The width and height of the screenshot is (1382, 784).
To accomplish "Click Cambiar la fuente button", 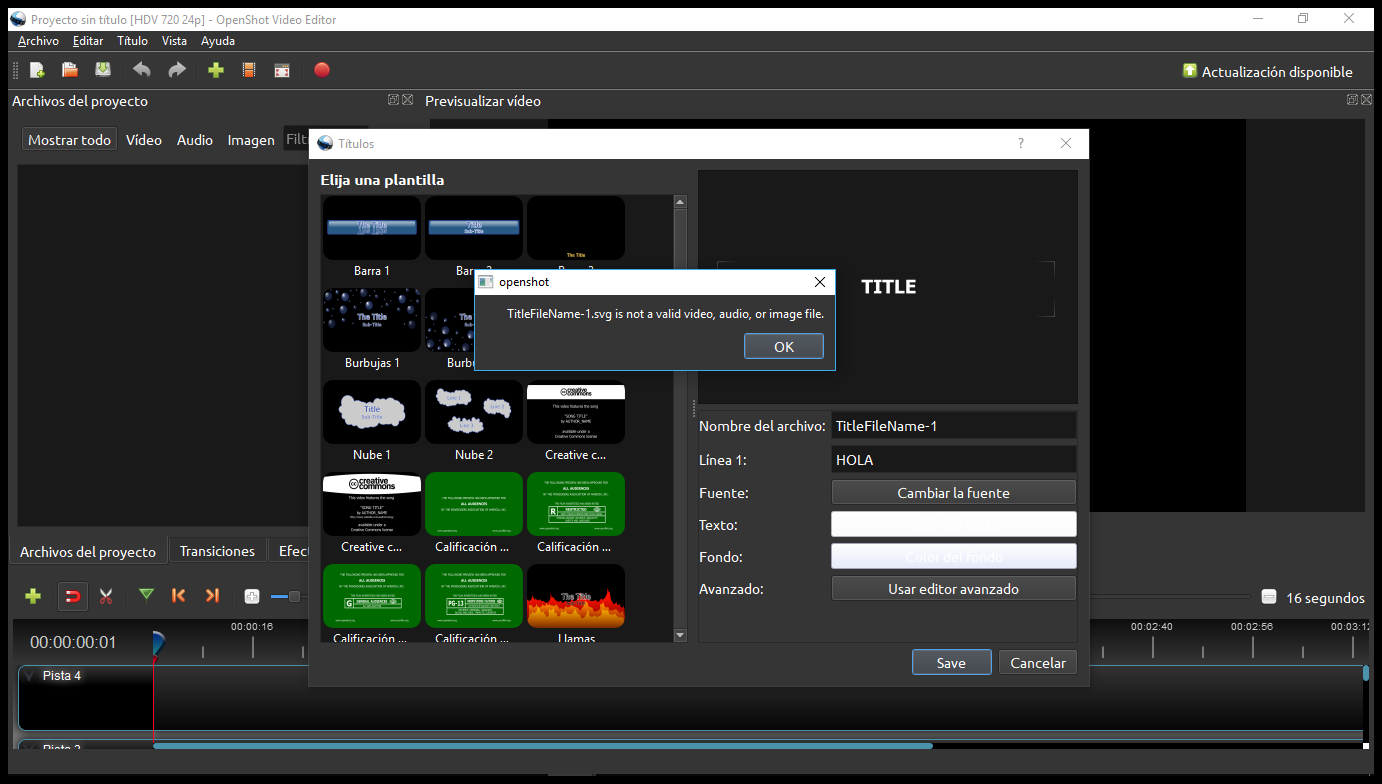I will (954, 492).
